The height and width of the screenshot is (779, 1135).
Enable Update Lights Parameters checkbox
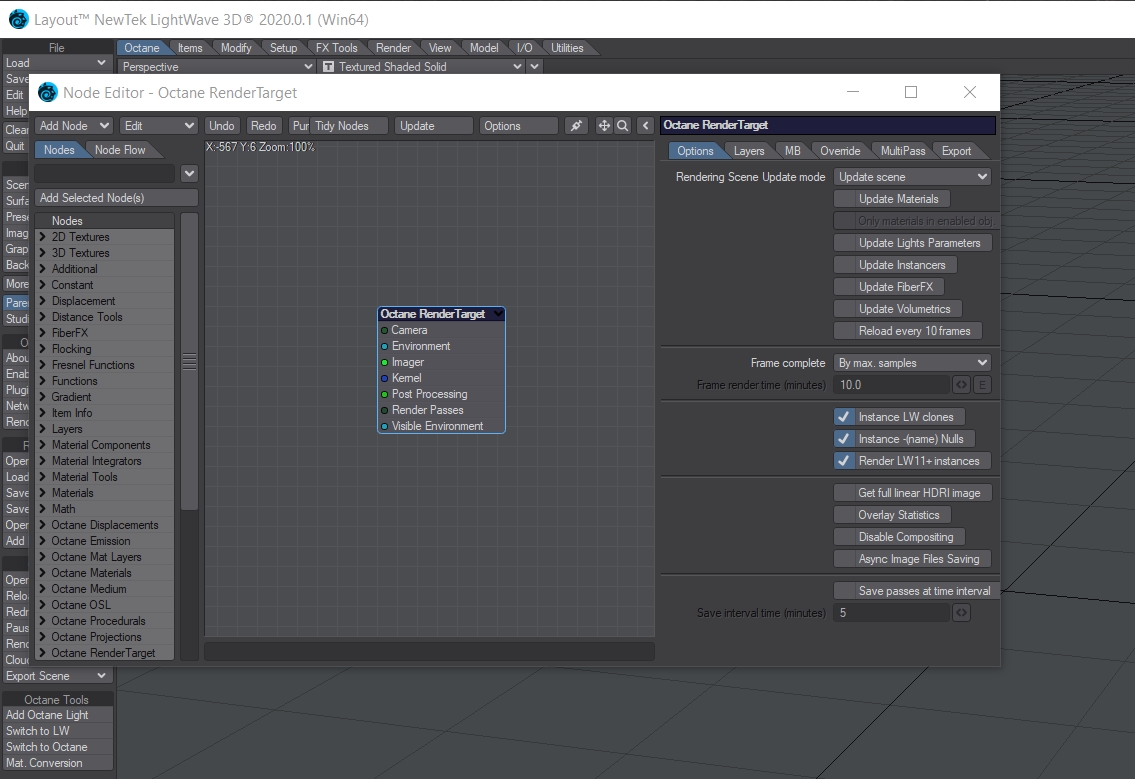coord(843,243)
